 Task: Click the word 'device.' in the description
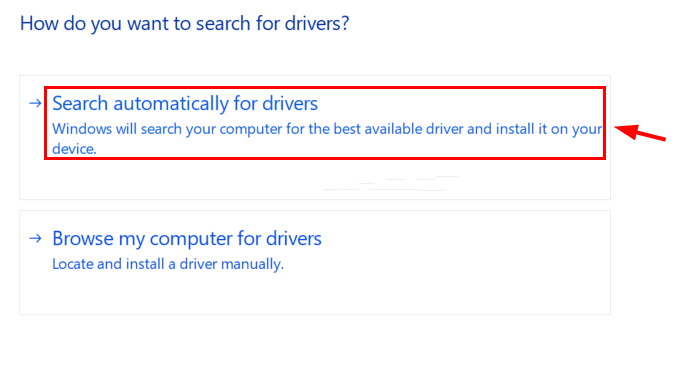coord(74,149)
